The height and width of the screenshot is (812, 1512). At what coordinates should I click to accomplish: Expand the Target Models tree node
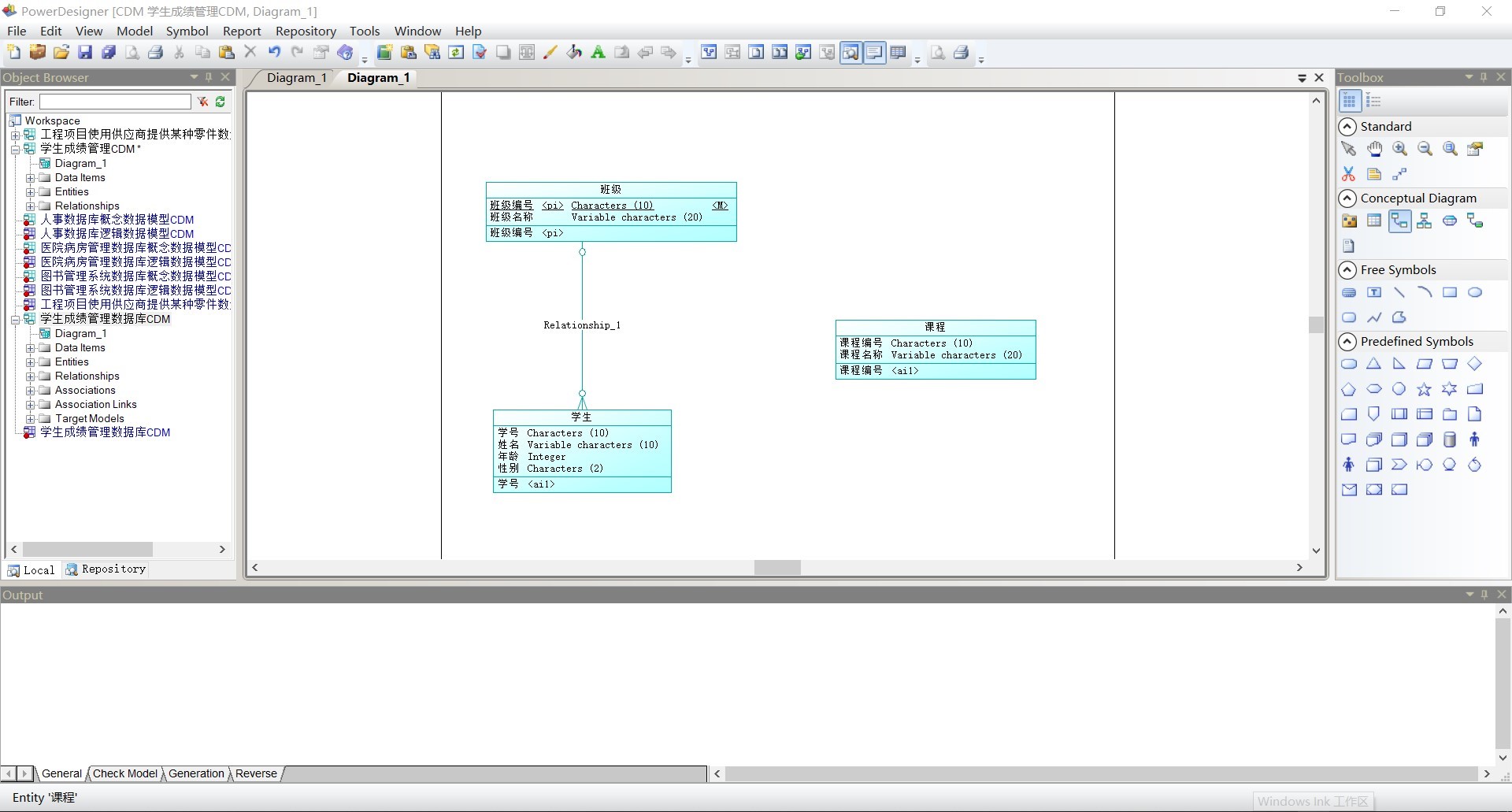pos(30,419)
